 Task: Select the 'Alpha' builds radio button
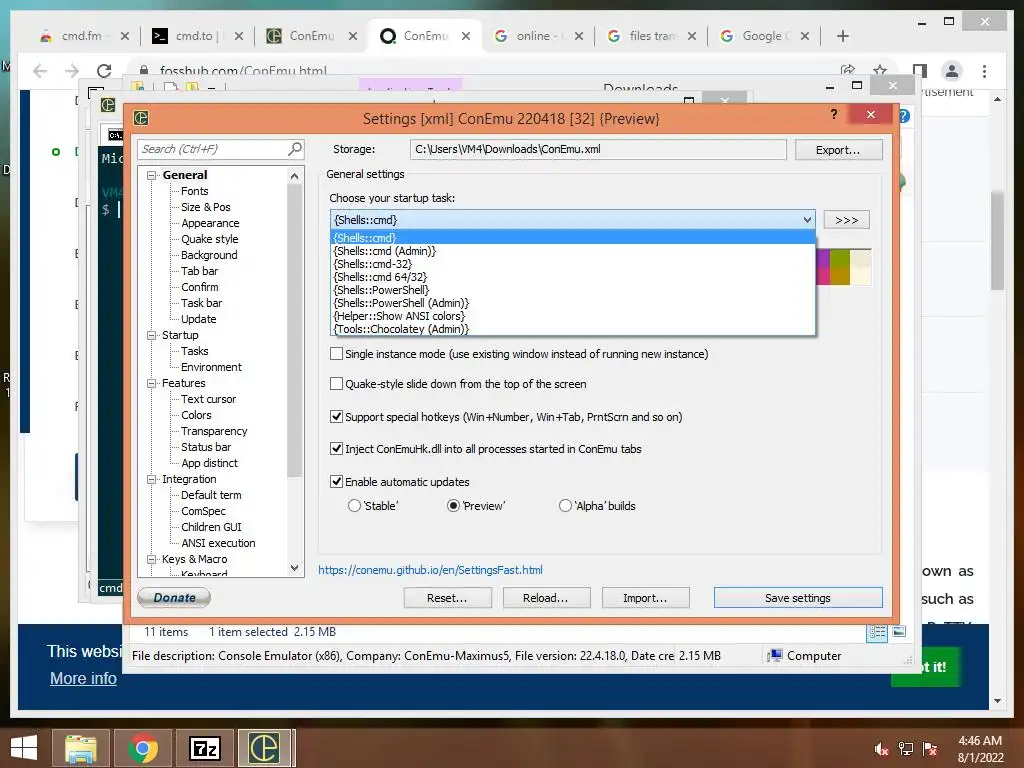(x=566, y=505)
